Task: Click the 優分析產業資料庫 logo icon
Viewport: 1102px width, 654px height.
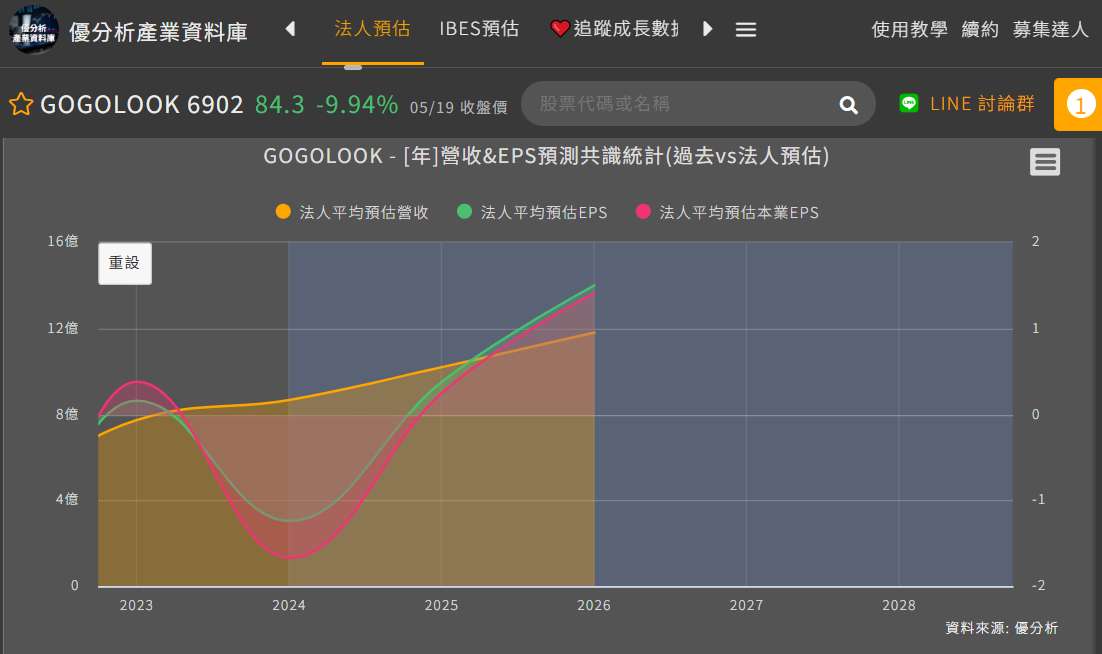Action: pyautogui.click(x=33, y=30)
